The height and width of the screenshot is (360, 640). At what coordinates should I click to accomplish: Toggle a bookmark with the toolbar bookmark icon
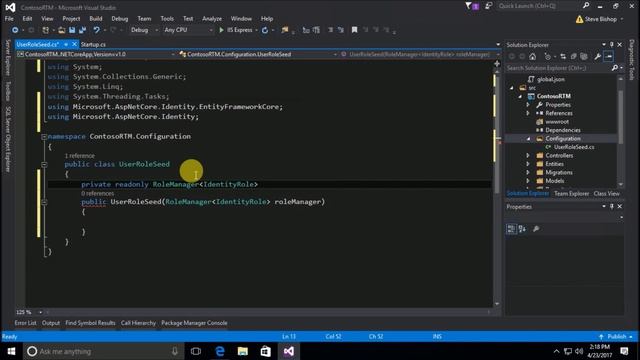[354, 30]
